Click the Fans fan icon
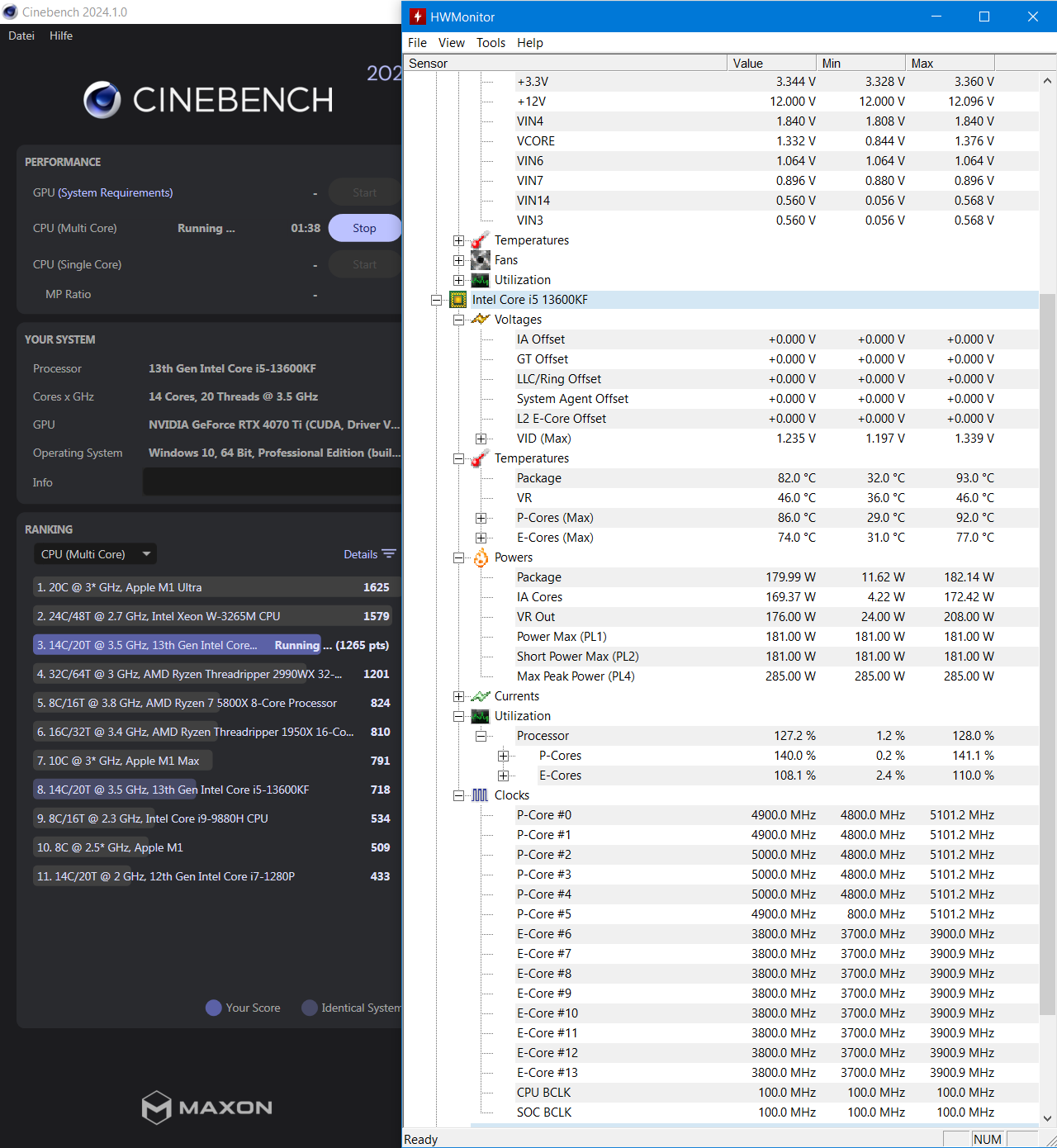Screen dimensions: 1057x1148 (480, 260)
